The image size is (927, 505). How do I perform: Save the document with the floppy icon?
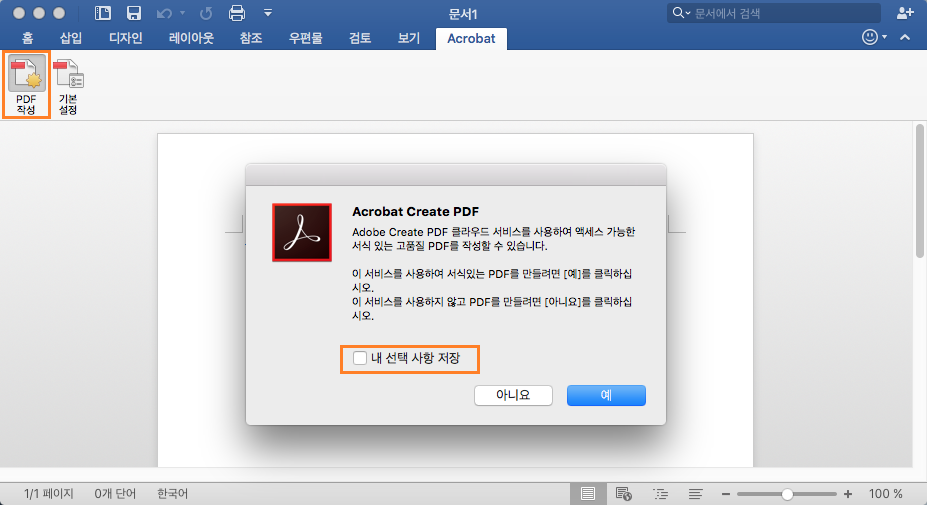[134, 13]
